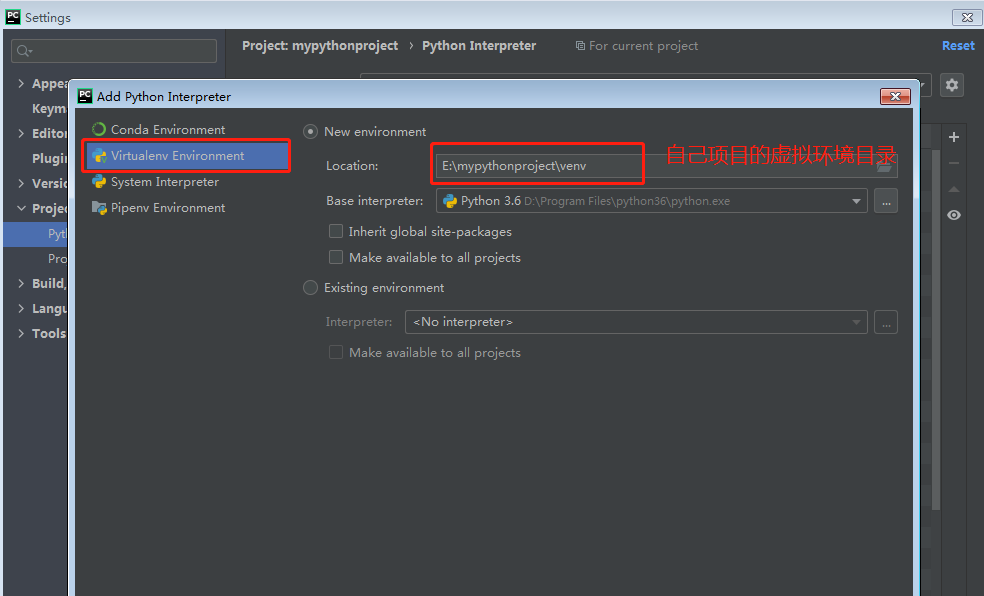This screenshot has height=596, width=984.
Task: Expand Build section in Settings tree
Action: point(21,284)
